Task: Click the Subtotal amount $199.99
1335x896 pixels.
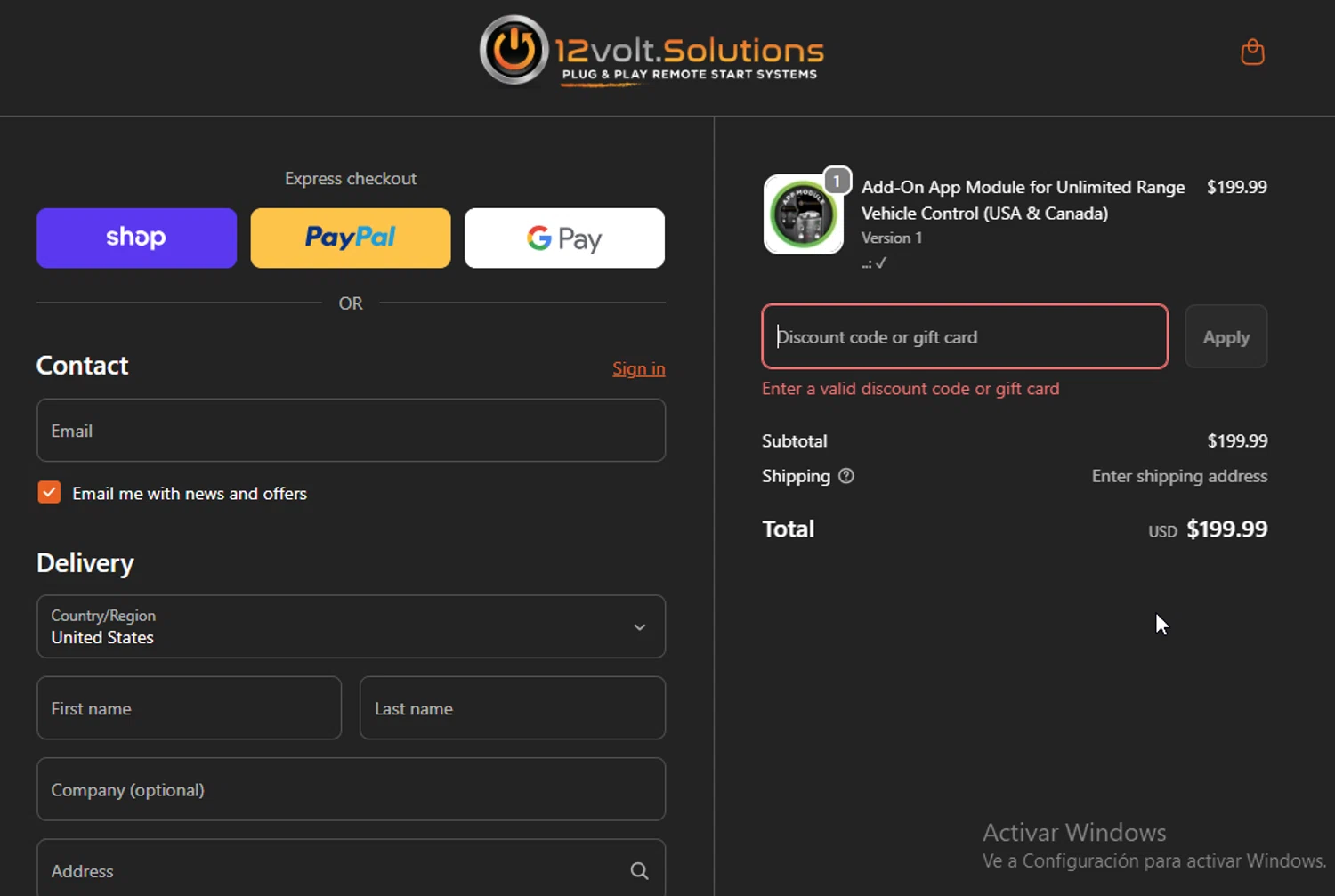Action: (x=1237, y=440)
